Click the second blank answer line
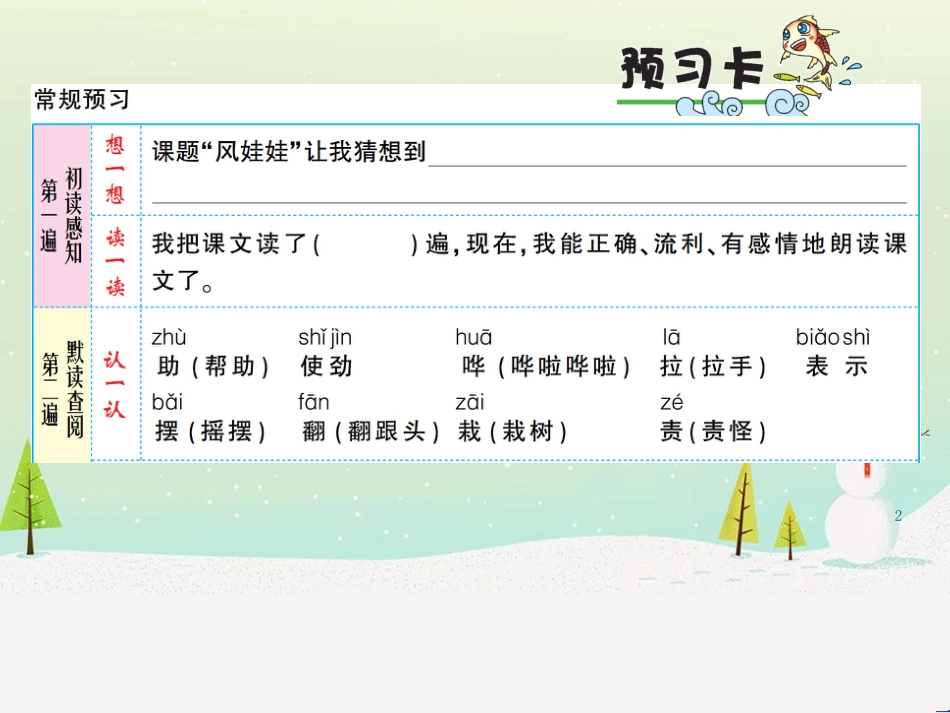 pos(529,202)
